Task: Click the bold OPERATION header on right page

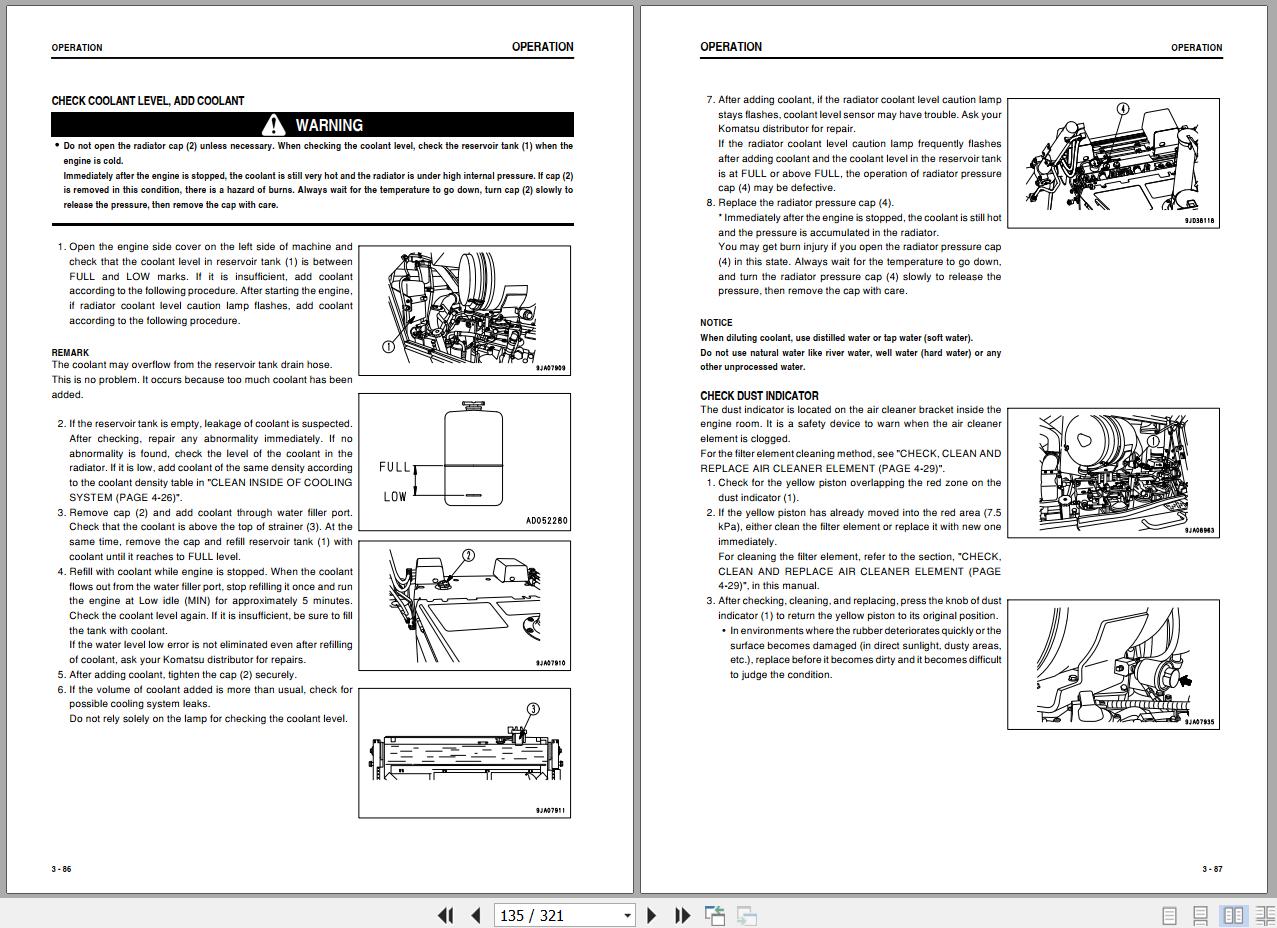Action: 731,47
